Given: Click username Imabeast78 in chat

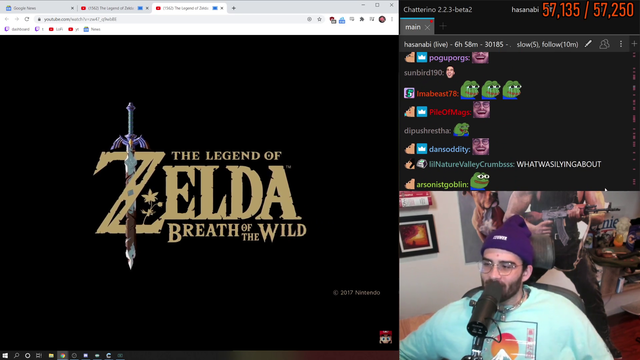Looking at the screenshot, I should (438, 93).
